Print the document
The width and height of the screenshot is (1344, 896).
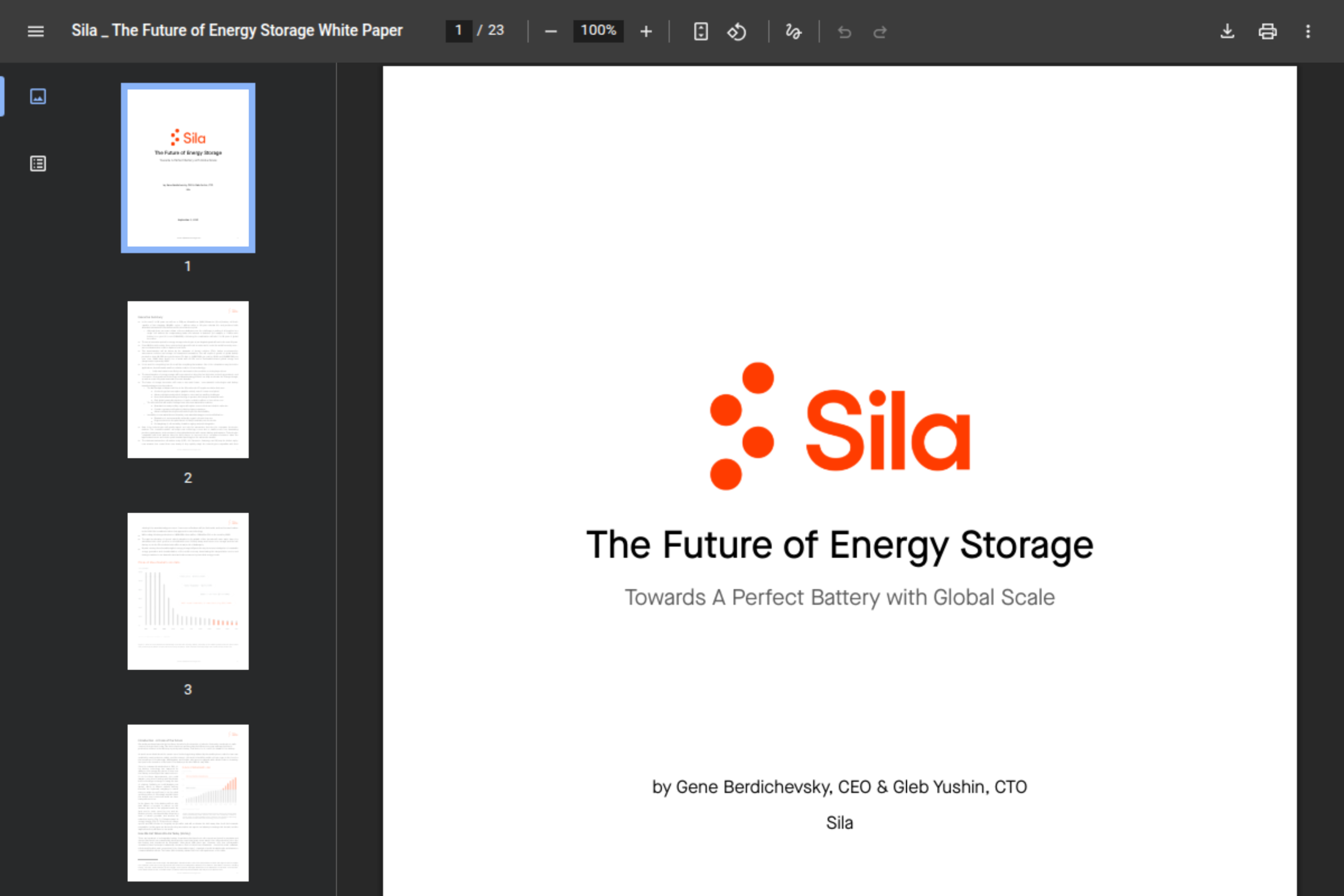coord(1267,31)
